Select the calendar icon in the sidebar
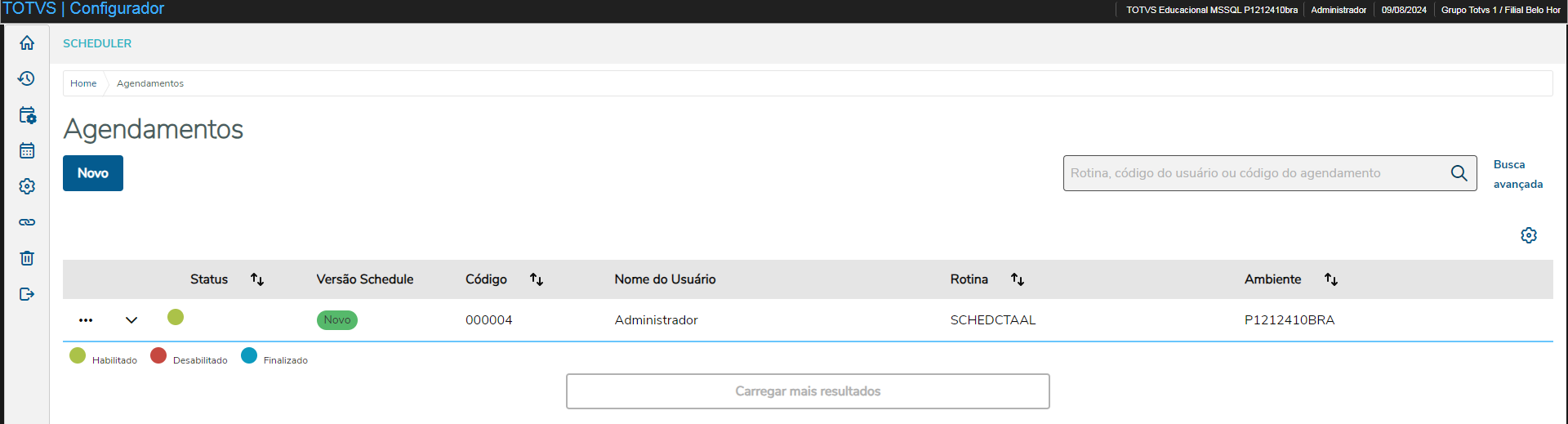This screenshot has height=424, width=1568. click(27, 150)
